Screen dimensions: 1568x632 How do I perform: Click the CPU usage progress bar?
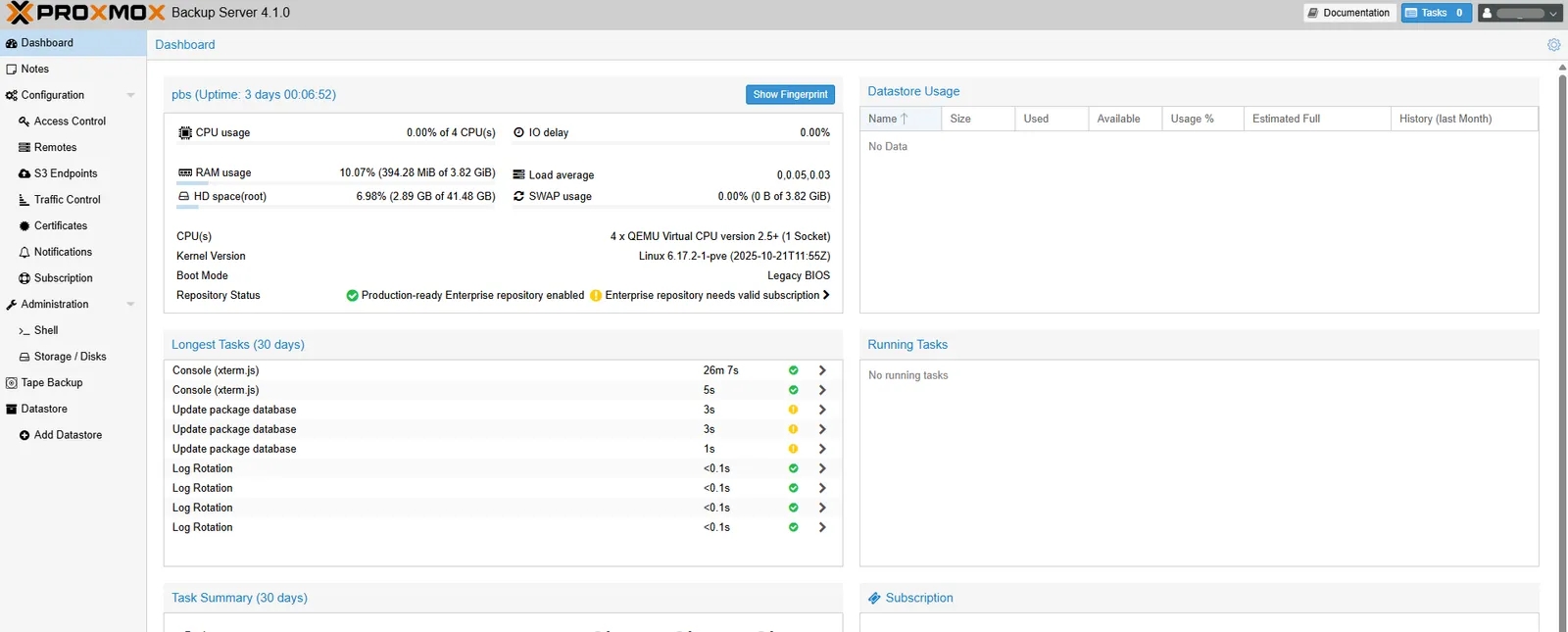click(x=336, y=144)
